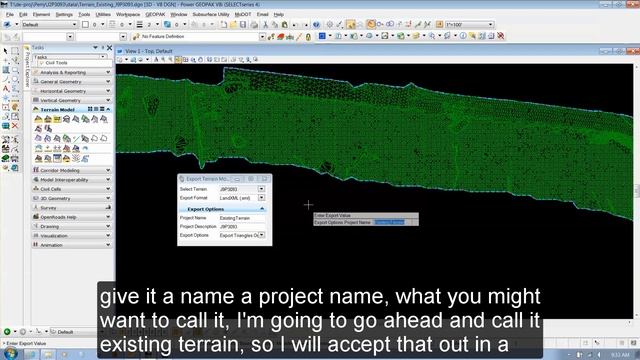
Task: Open the Utilities menu
Action: pyautogui.click(x=103, y=14)
